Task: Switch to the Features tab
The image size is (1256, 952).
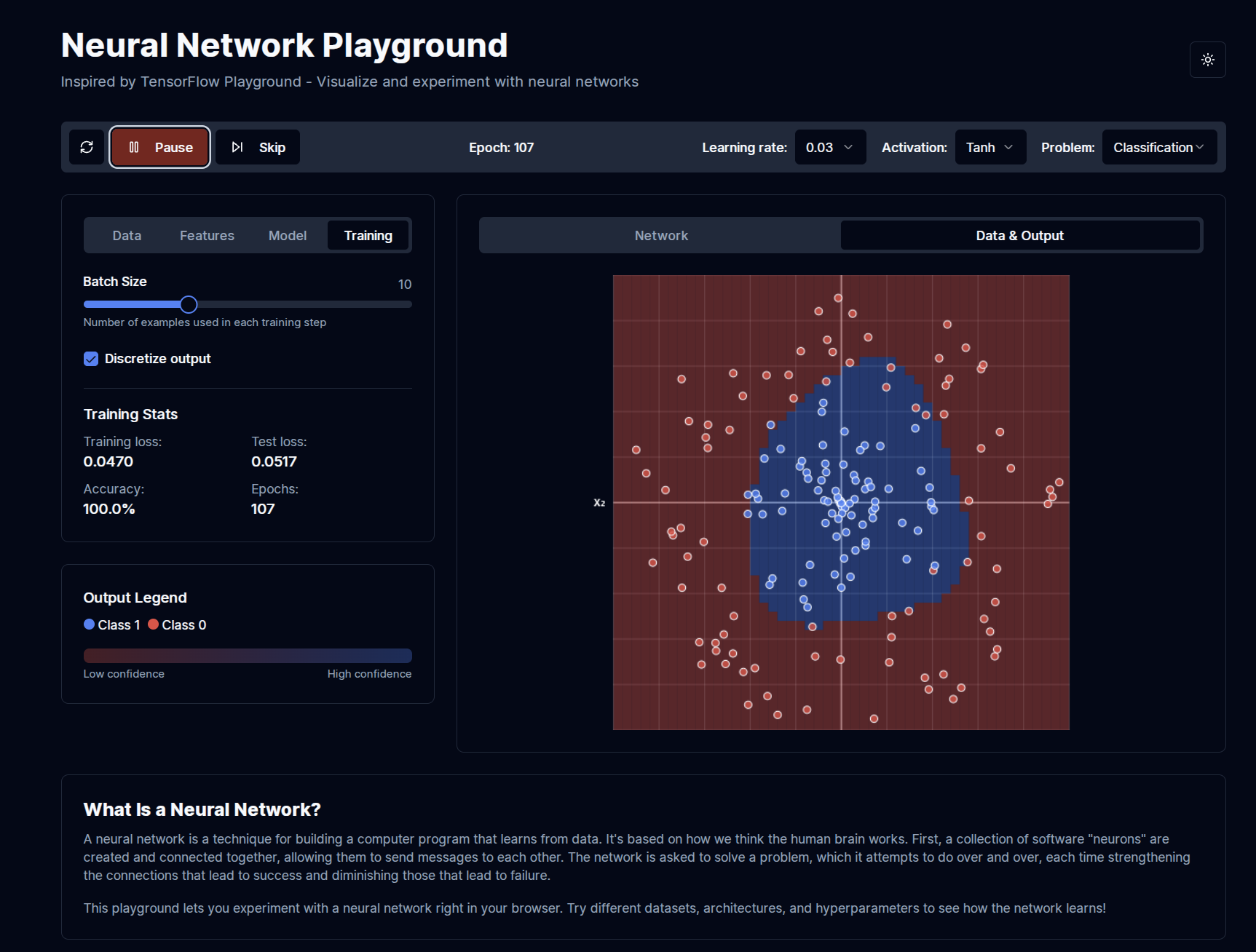Action: [207, 235]
